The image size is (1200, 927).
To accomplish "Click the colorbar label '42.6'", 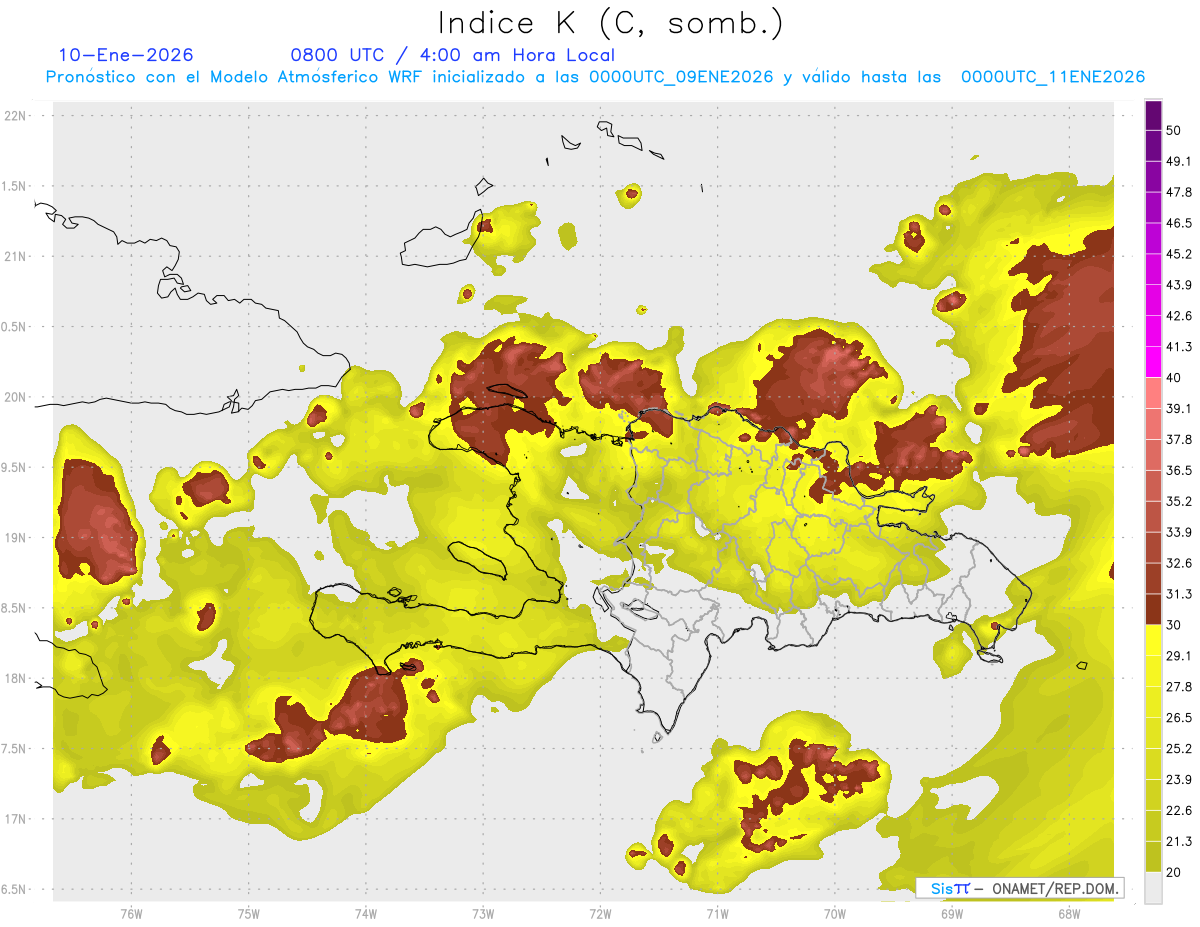I will pos(1179,316).
